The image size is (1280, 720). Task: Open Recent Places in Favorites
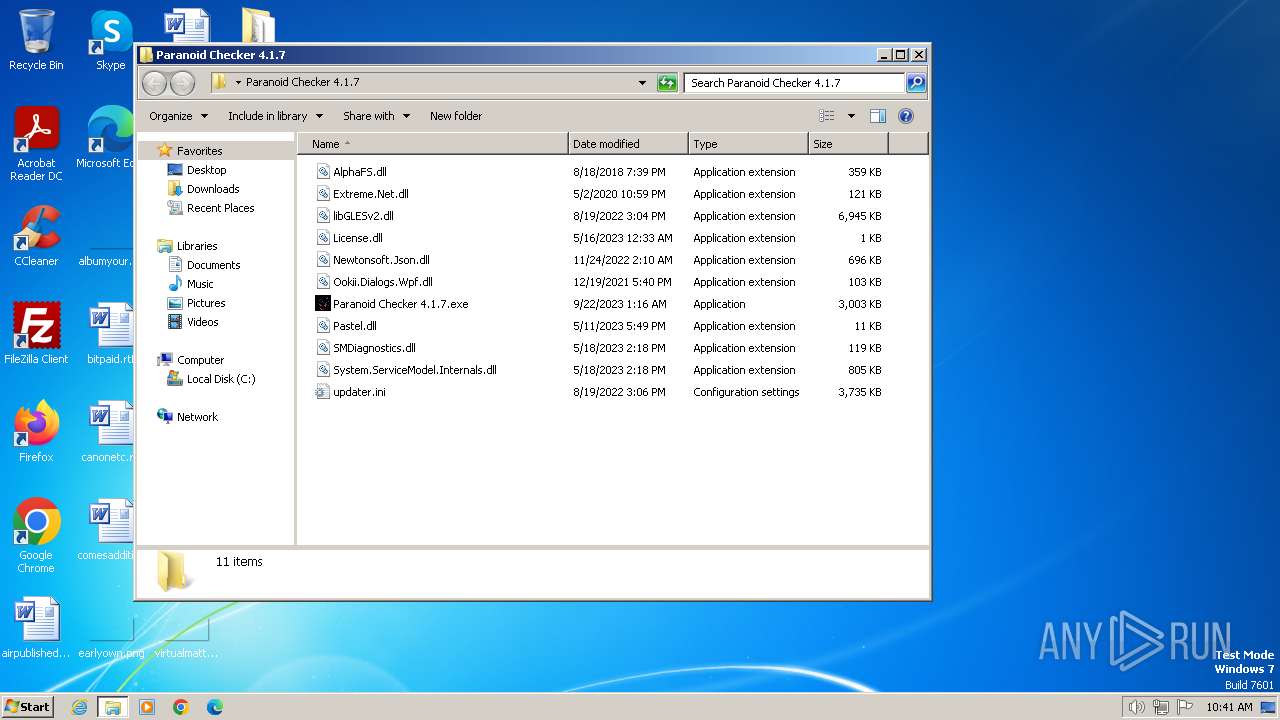click(x=220, y=208)
